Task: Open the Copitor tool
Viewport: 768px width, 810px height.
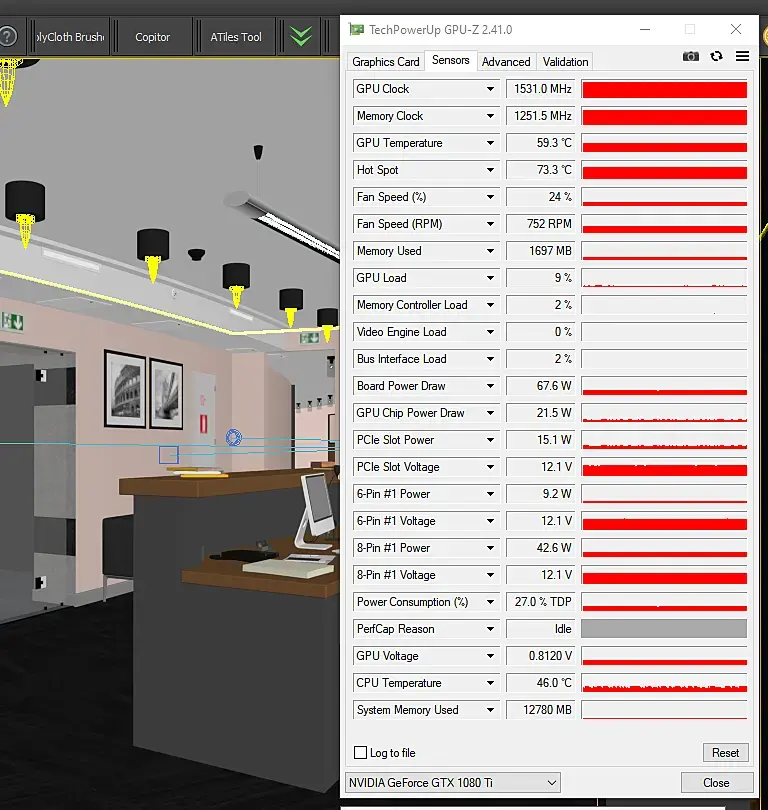Action: tap(152, 37)
